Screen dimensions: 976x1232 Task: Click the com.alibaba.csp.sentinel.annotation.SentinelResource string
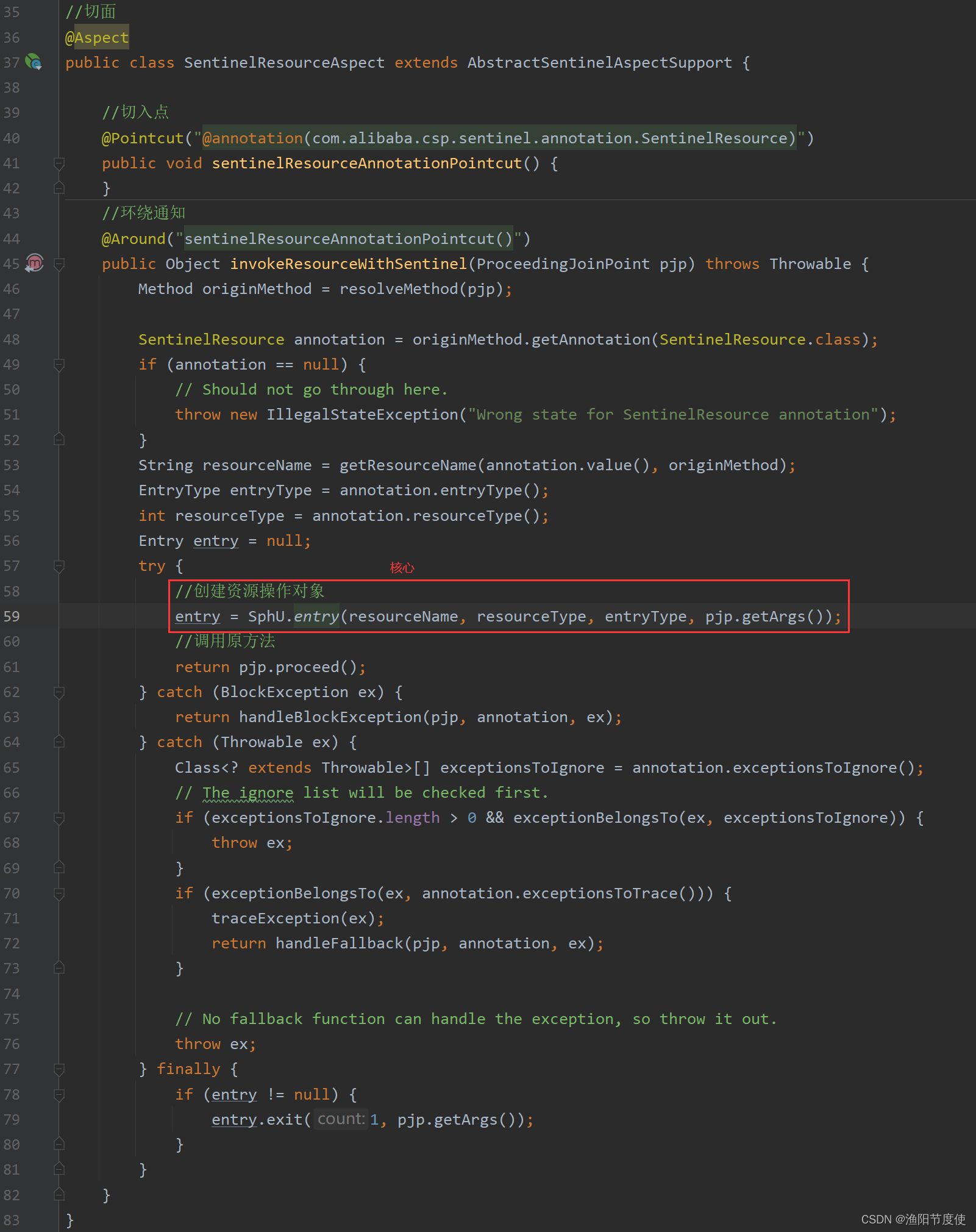(549, 138)
